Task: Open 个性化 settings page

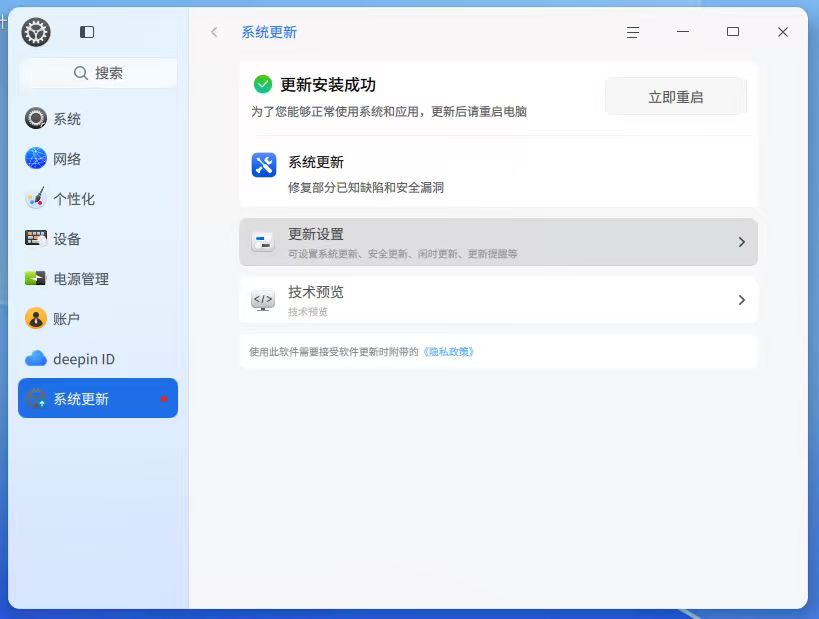Action: [x=98, y=198]
